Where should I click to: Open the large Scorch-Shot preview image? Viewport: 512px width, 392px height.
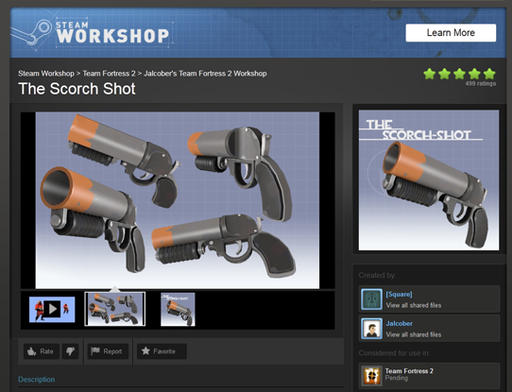[x=429, y=180]
